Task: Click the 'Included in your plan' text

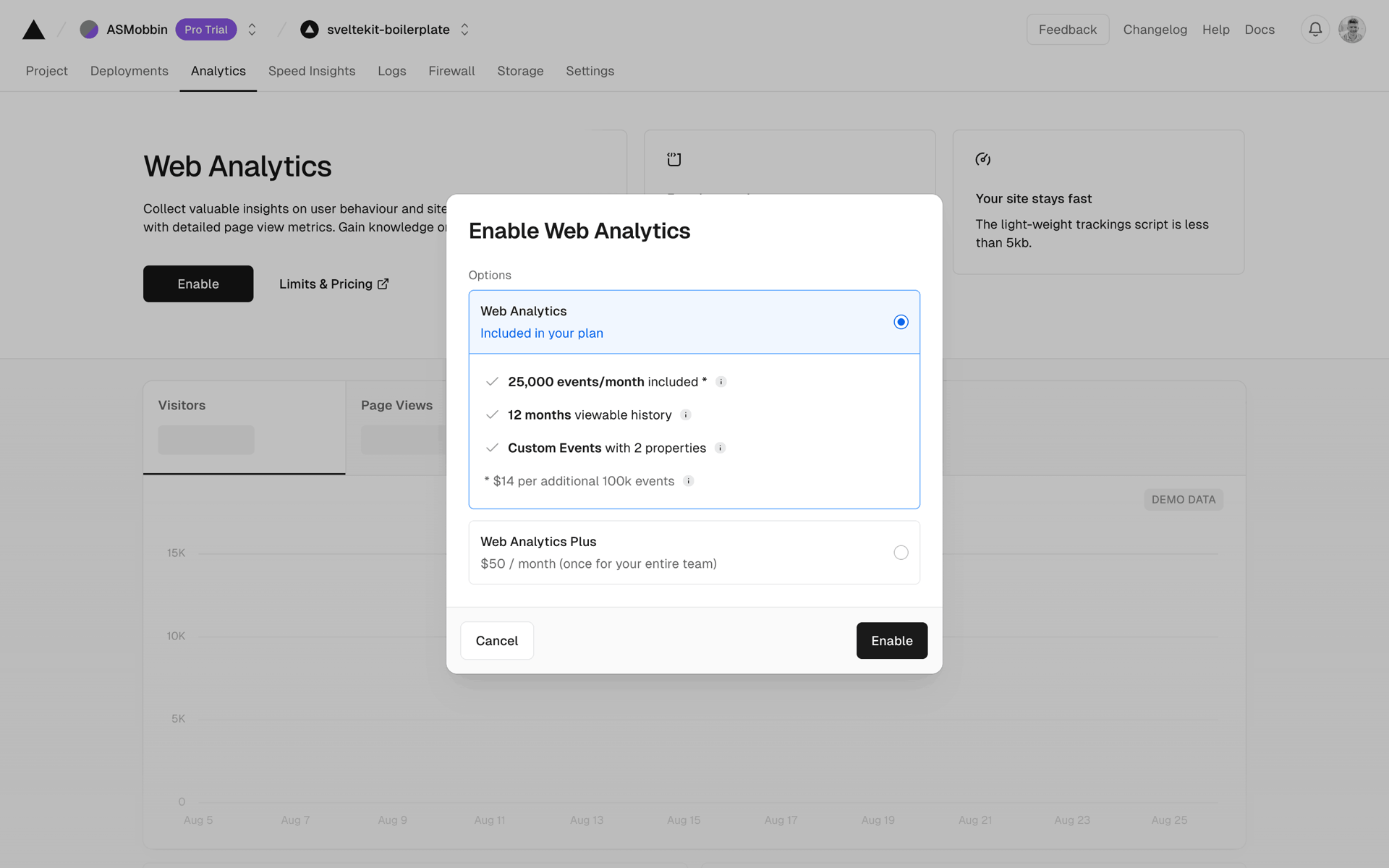Action: click(542, 333)
